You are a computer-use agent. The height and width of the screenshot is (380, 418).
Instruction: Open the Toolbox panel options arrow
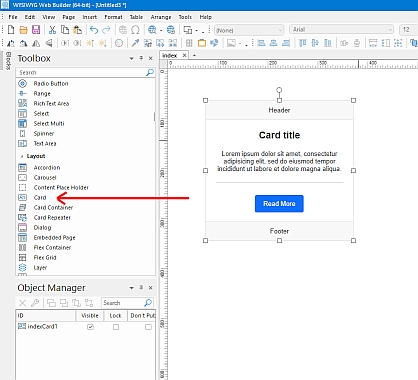pos(132,58)
